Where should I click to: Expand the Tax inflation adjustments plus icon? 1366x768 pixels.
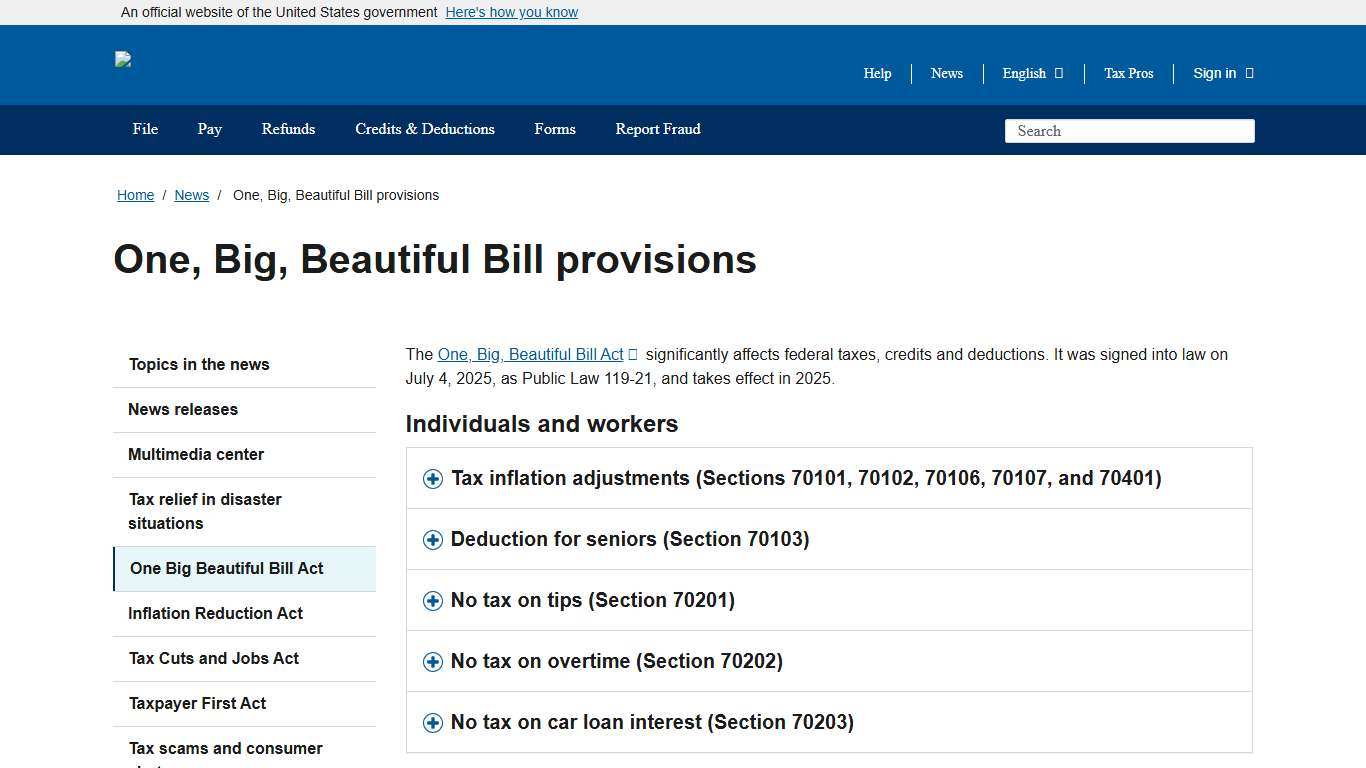433,478
